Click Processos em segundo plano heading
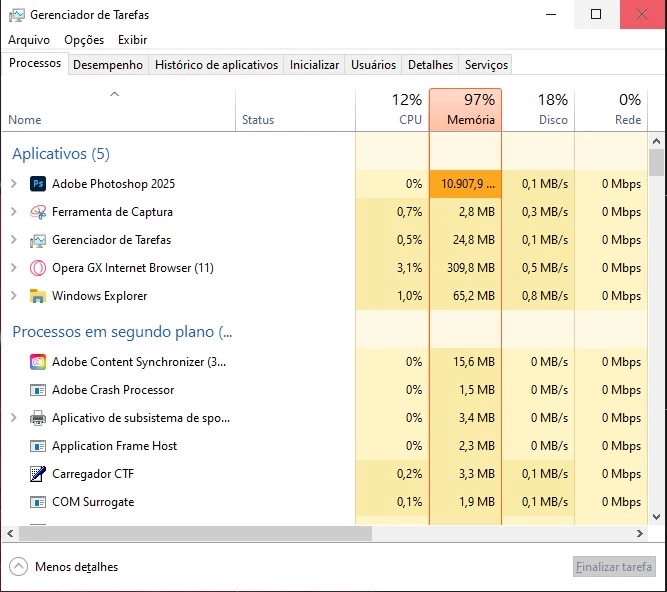This screenshot has height=592, width=667. (x=123, y=332)
